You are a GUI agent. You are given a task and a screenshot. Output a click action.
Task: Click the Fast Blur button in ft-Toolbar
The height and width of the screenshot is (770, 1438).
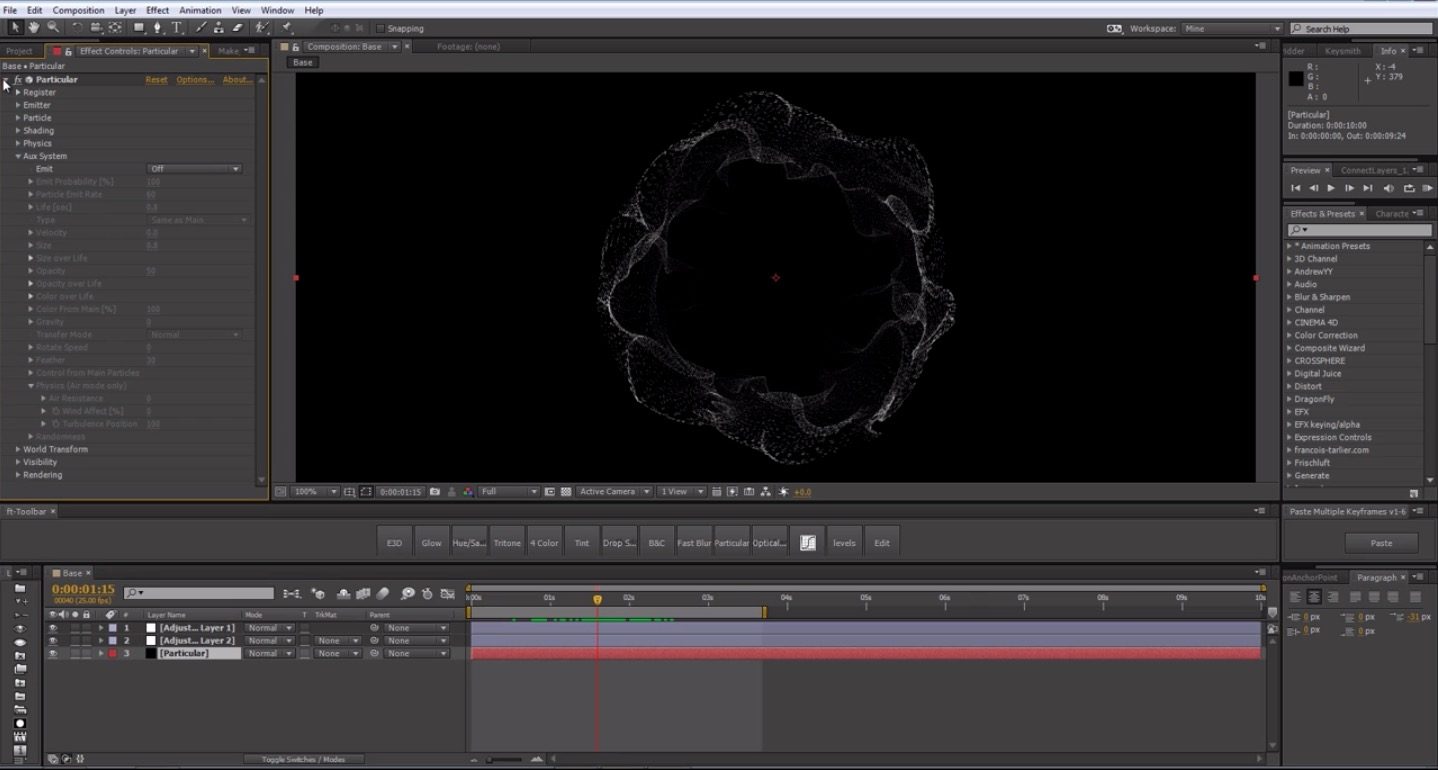(x=693, y=542)
